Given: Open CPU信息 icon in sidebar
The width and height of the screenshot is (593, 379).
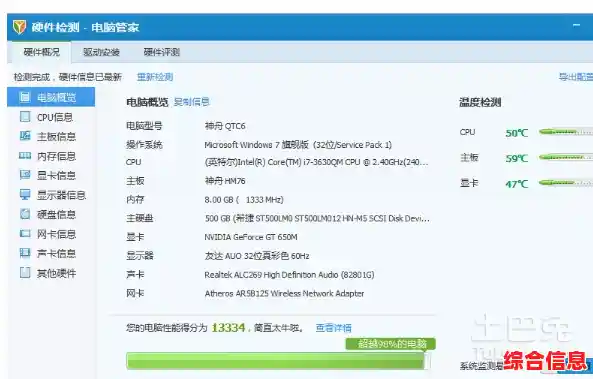Looking at the screenshot, I should click(x=25, y=116).
